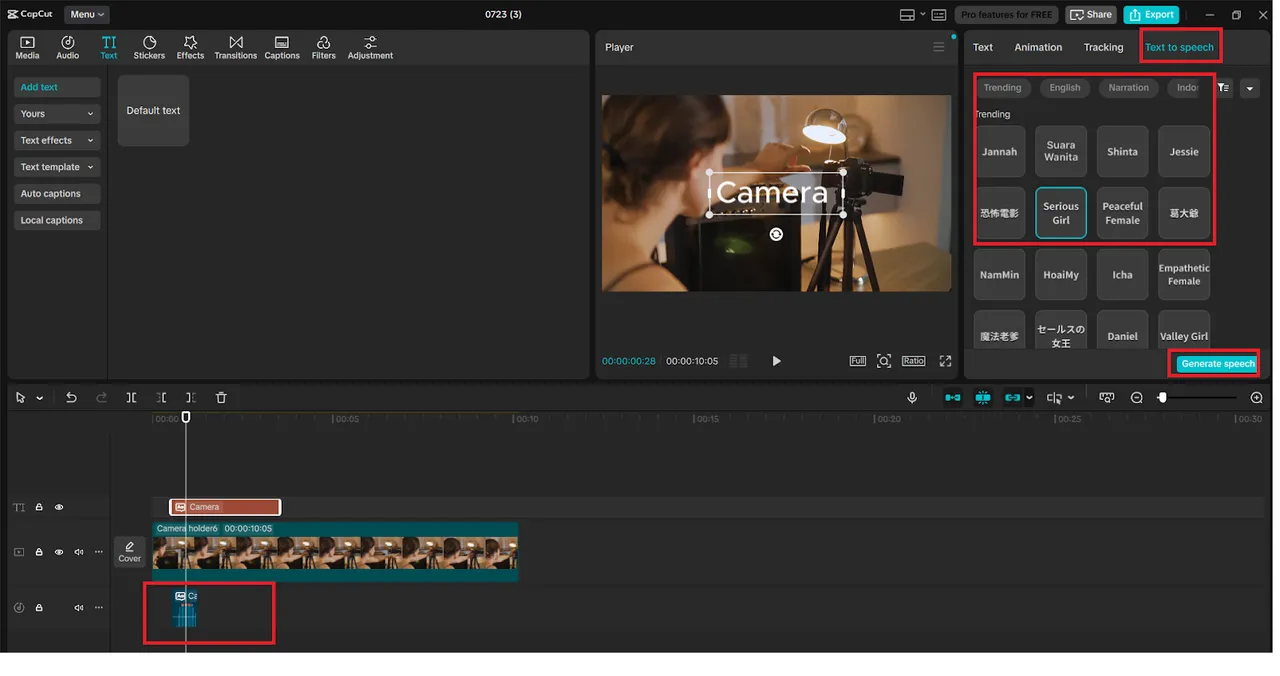This screenshot has height=676, width=1280.
Task: Open the select tool mode dropdown arrow
Action: pos(40,398)
